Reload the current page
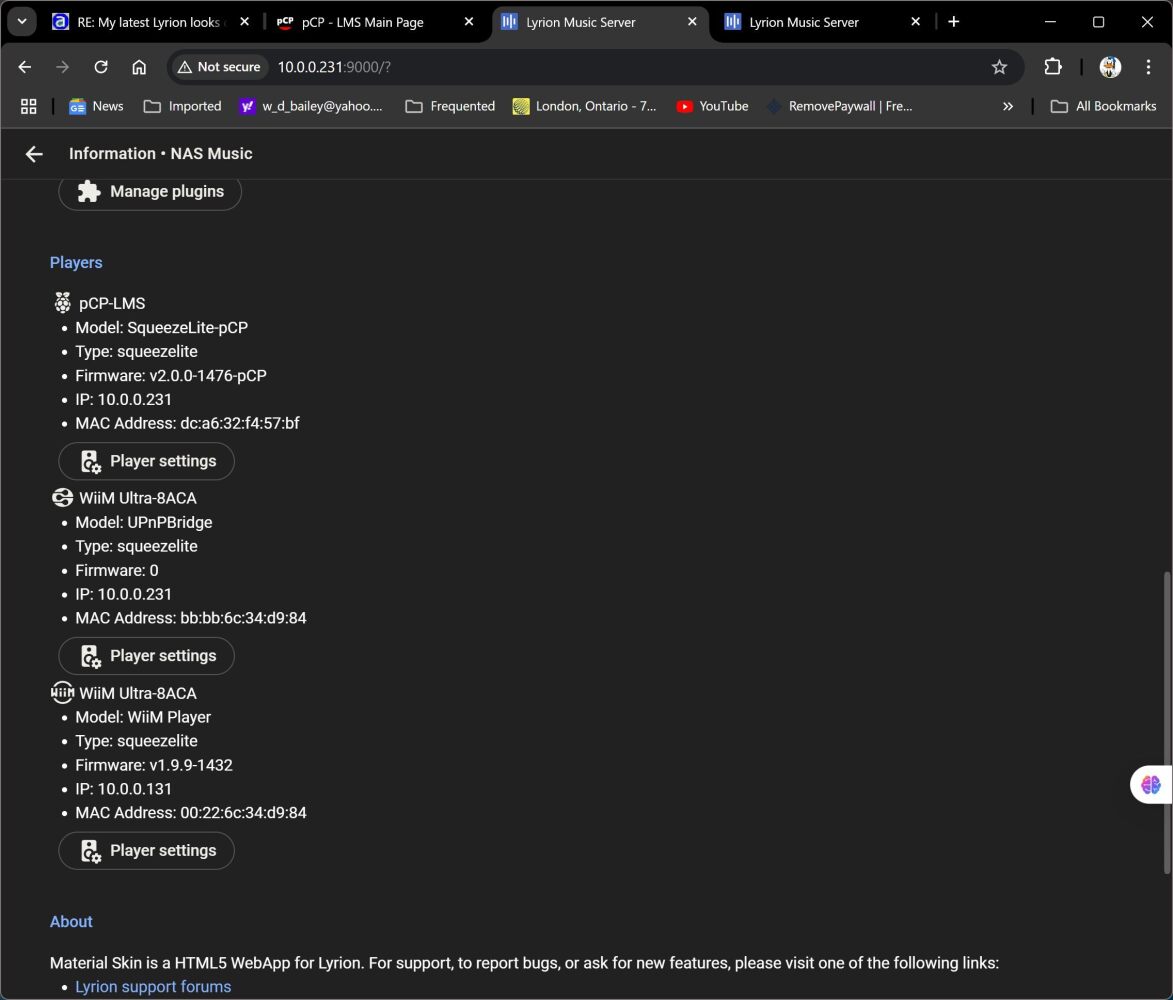Viewport: 1173px width, 1000px height. pyautogui.click(x=101, y=67)
